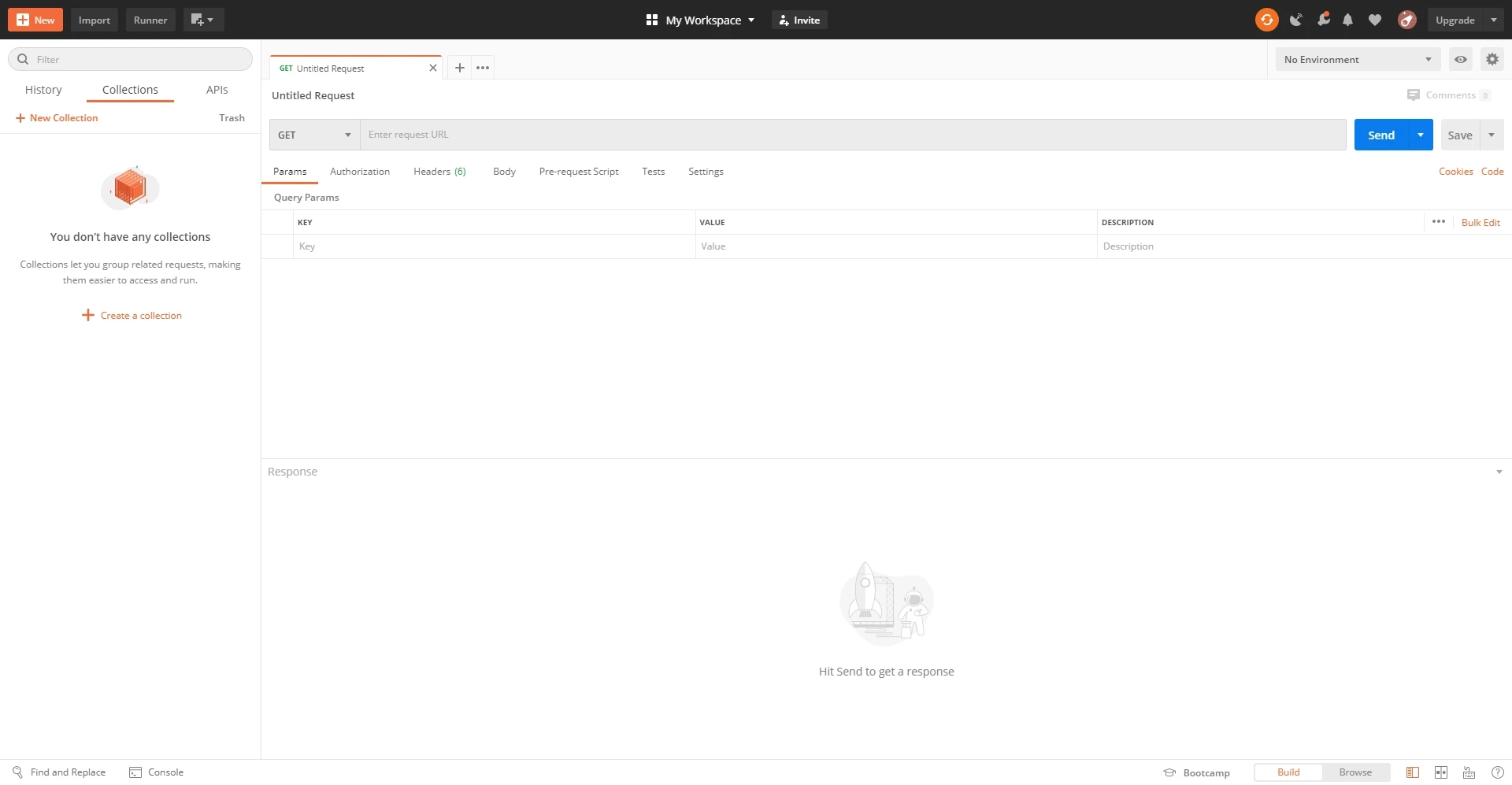1512x785 pixels.
Task: Open Bulk Edit for query params
Action: 1480,223
